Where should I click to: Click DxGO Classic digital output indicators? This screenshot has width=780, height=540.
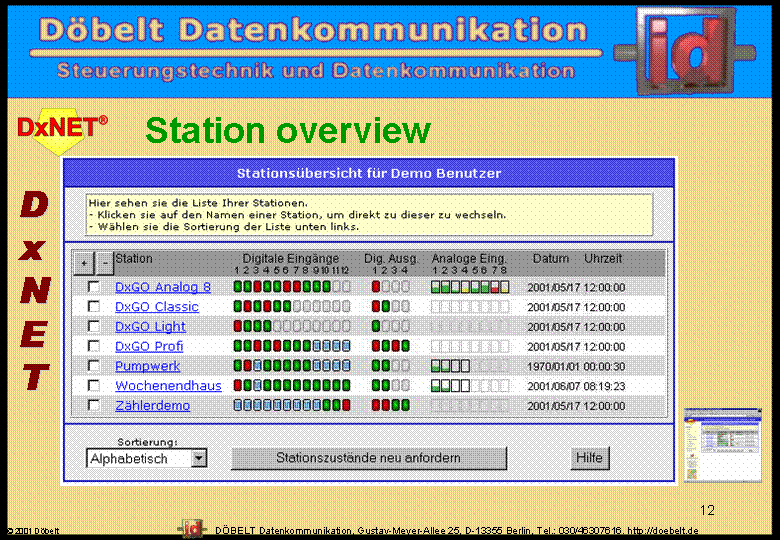click(x=391, y=307)
